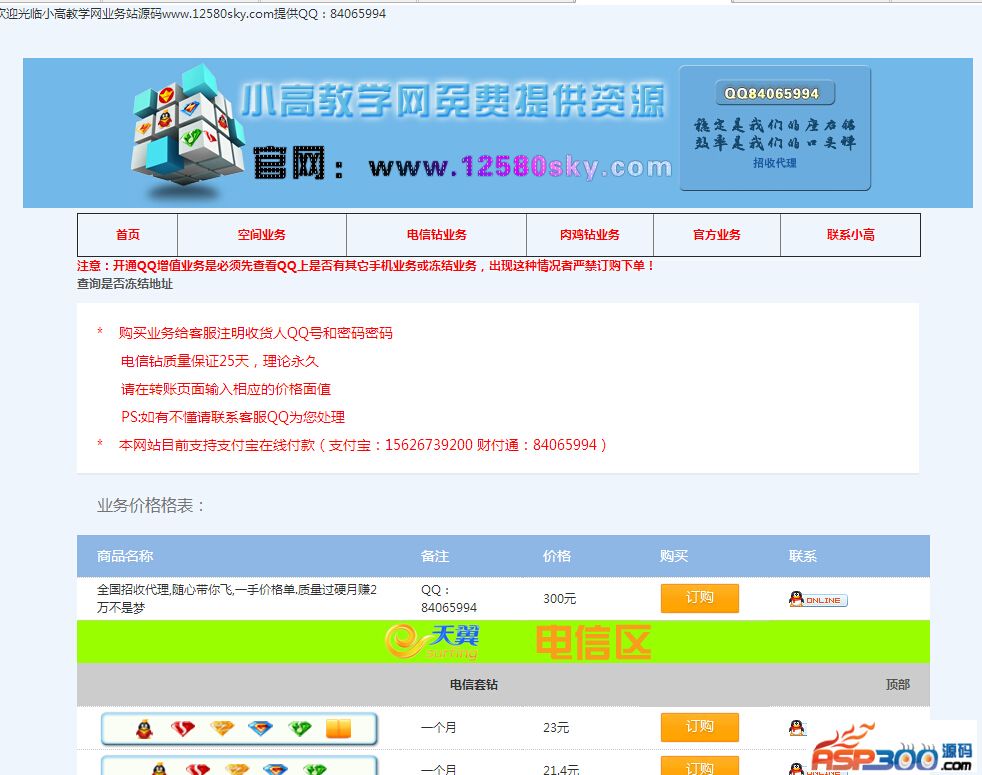Click the top welcome text line
The height and width of the screenshot is (775, 982).
point(193,13)
